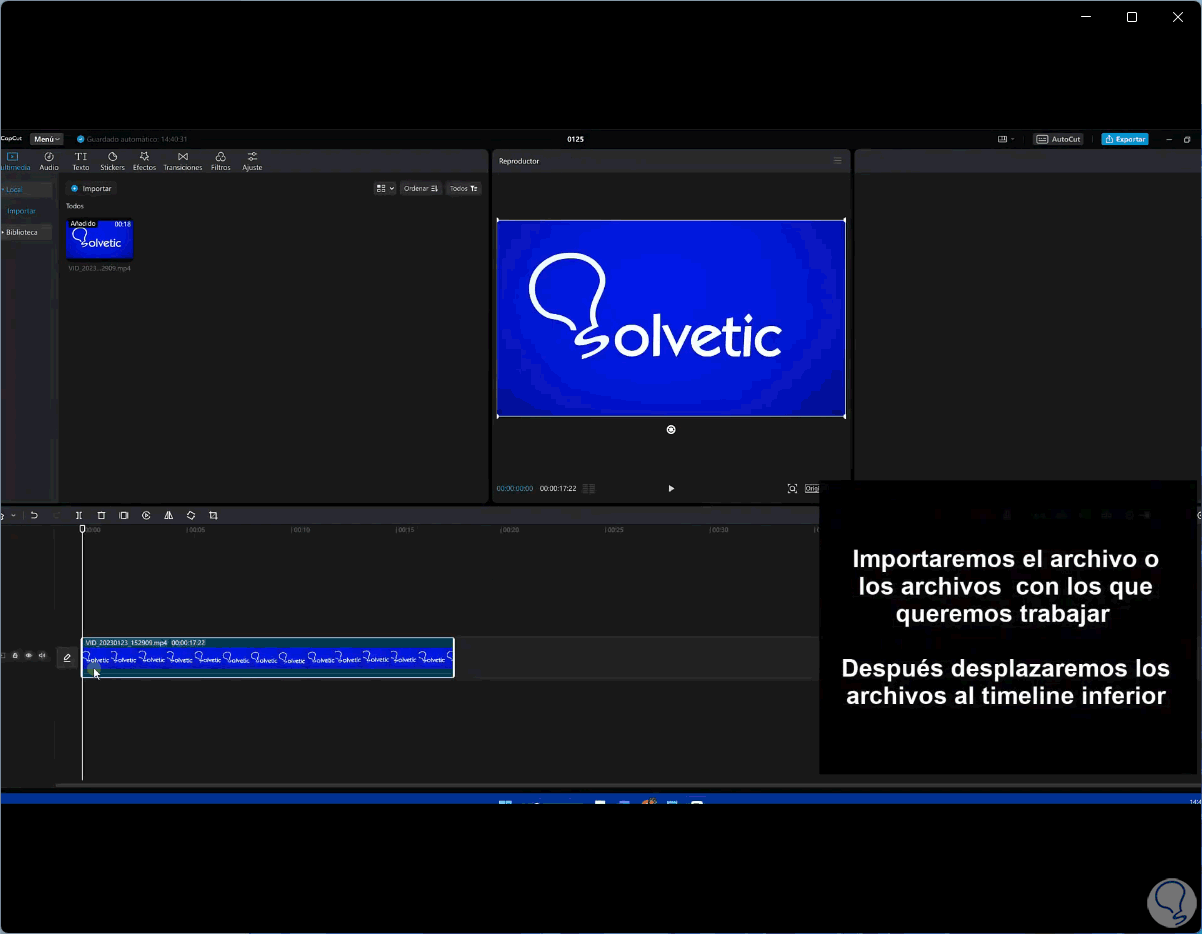
Task: Open the Filtros tab
Action: point(221,161)
